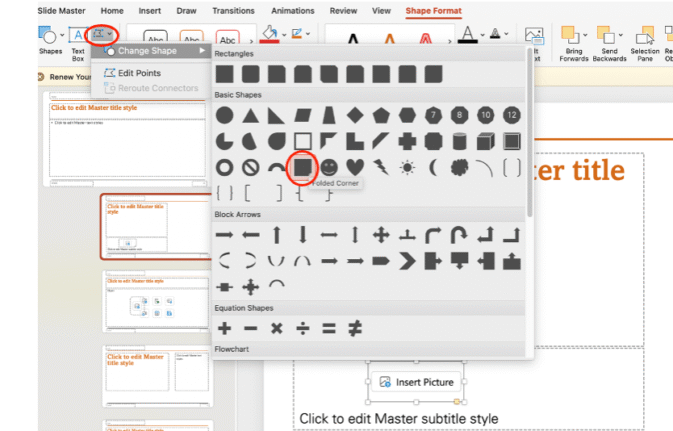The height and width of the screenshot is (431, 673).
Task: Pick the Division equation shape
Action: tap(302, 328)
